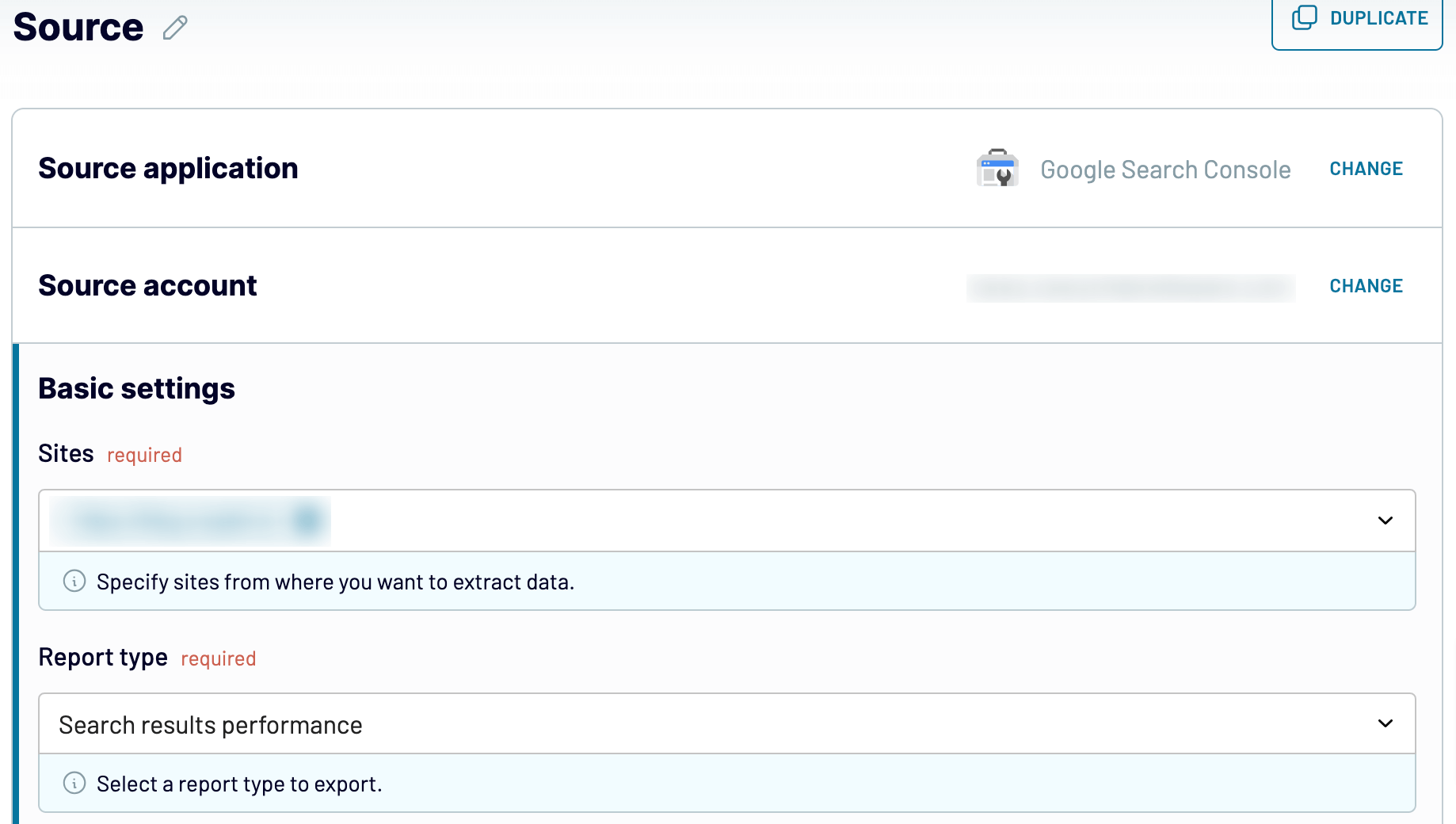Click info icon beside Select a report type
This screenshot has width=1456, height=824.
click(x=74, y=783)
